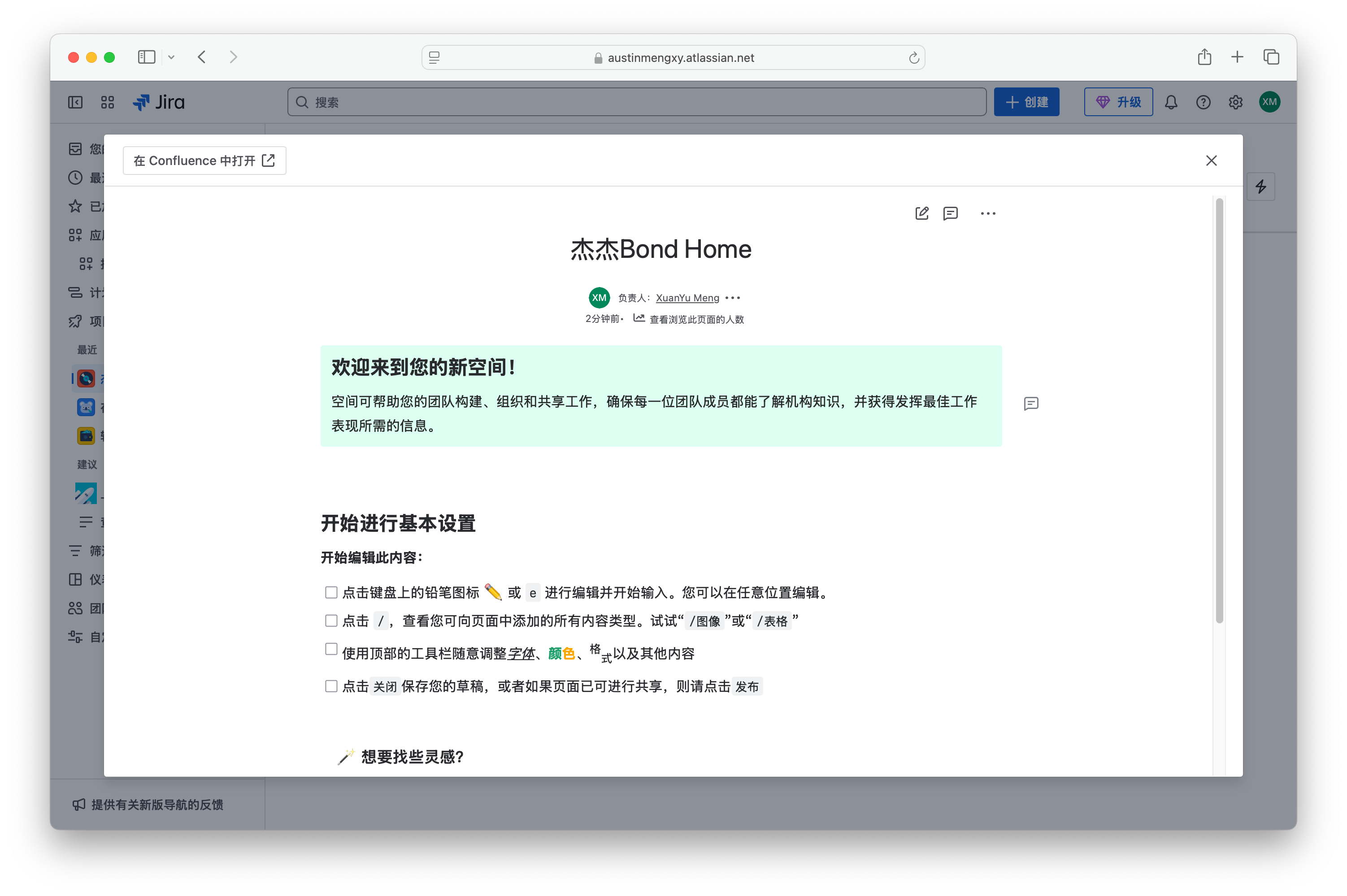Viewport: 1347px width, 896px height.
Task: Click the edit pencil icon on page
Action: 921,213
